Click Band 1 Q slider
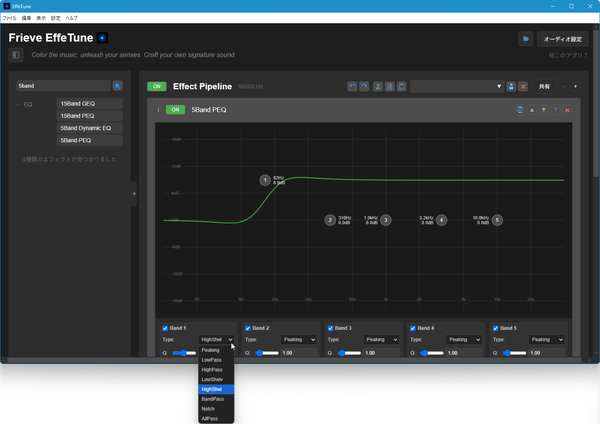Screen dimensions: 600x424 point(184,353)
